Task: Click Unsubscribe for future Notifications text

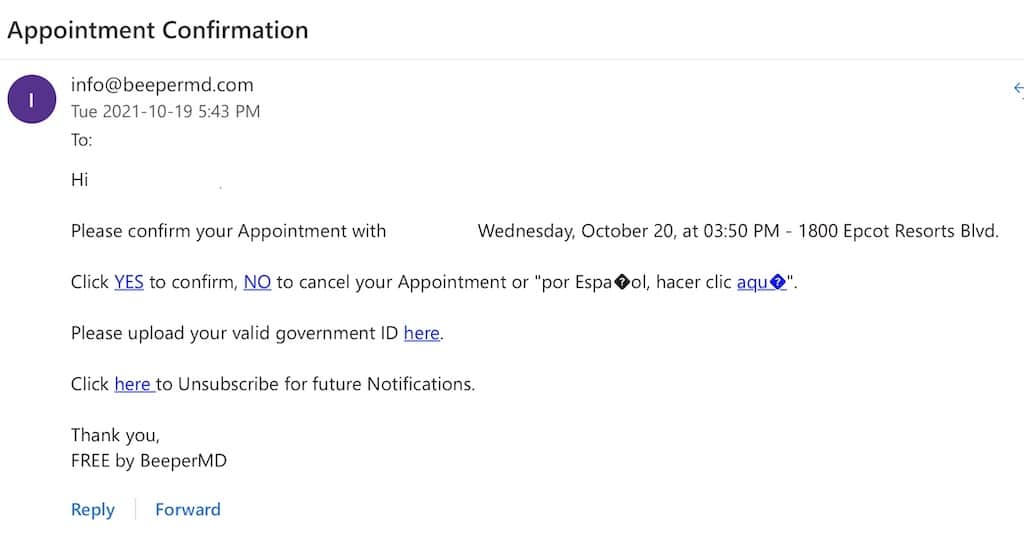Action: [327, 384]
